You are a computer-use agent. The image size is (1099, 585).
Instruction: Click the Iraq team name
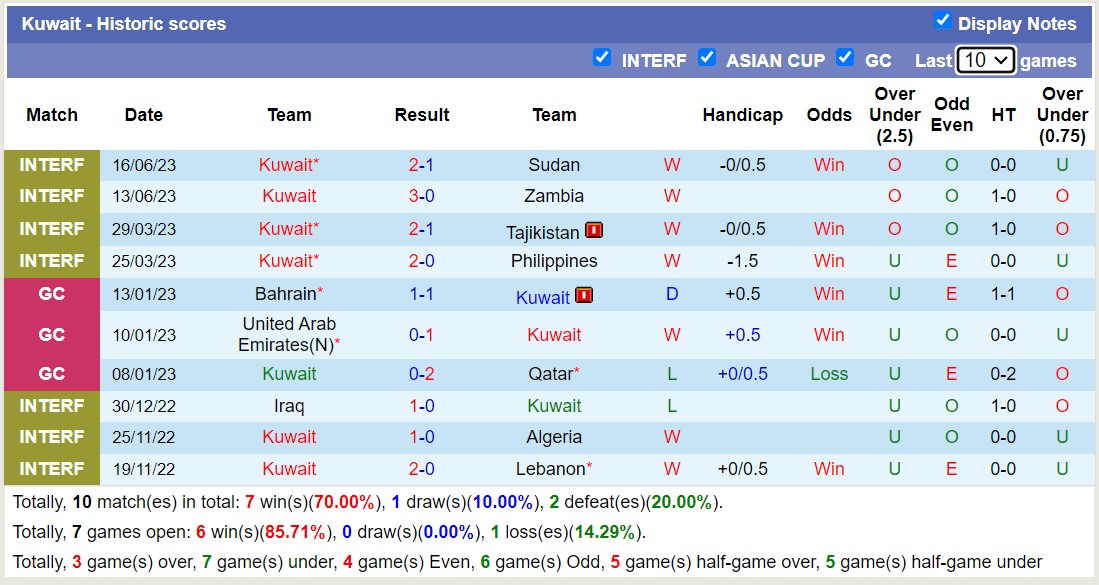point(289,405)
